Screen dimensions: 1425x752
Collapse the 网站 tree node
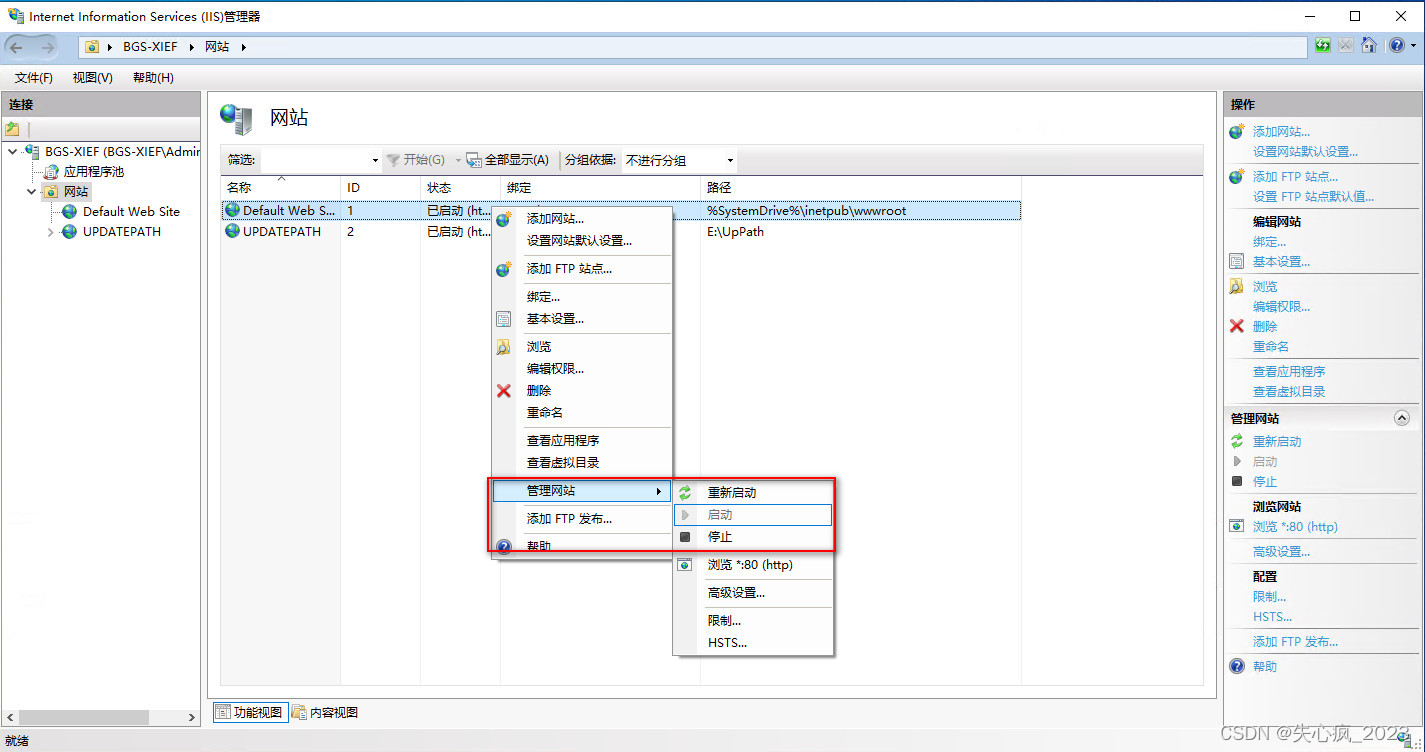point(32,192)
